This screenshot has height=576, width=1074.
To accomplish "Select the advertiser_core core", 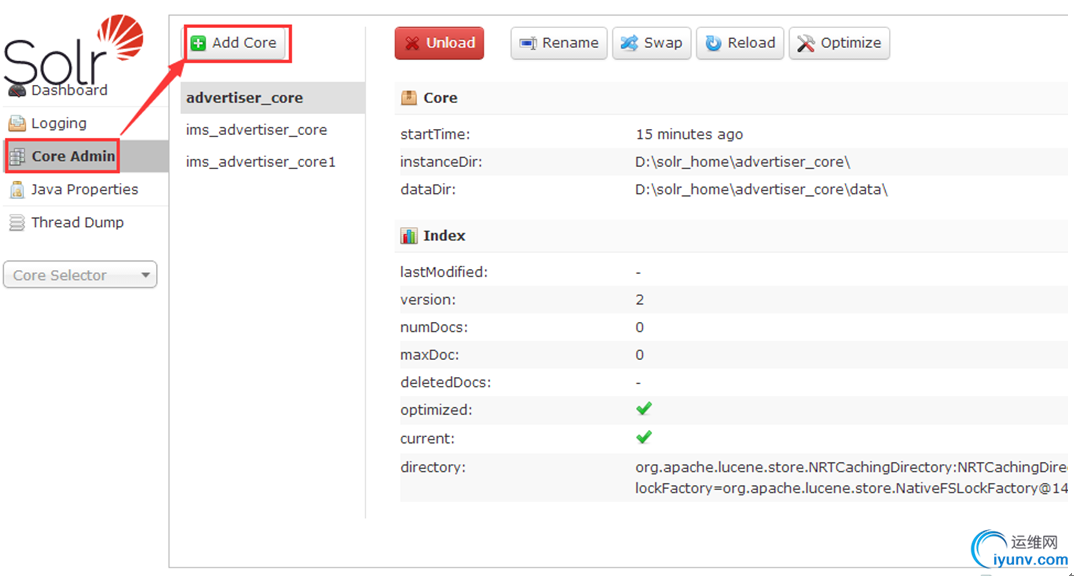I will tap(273, 98).
